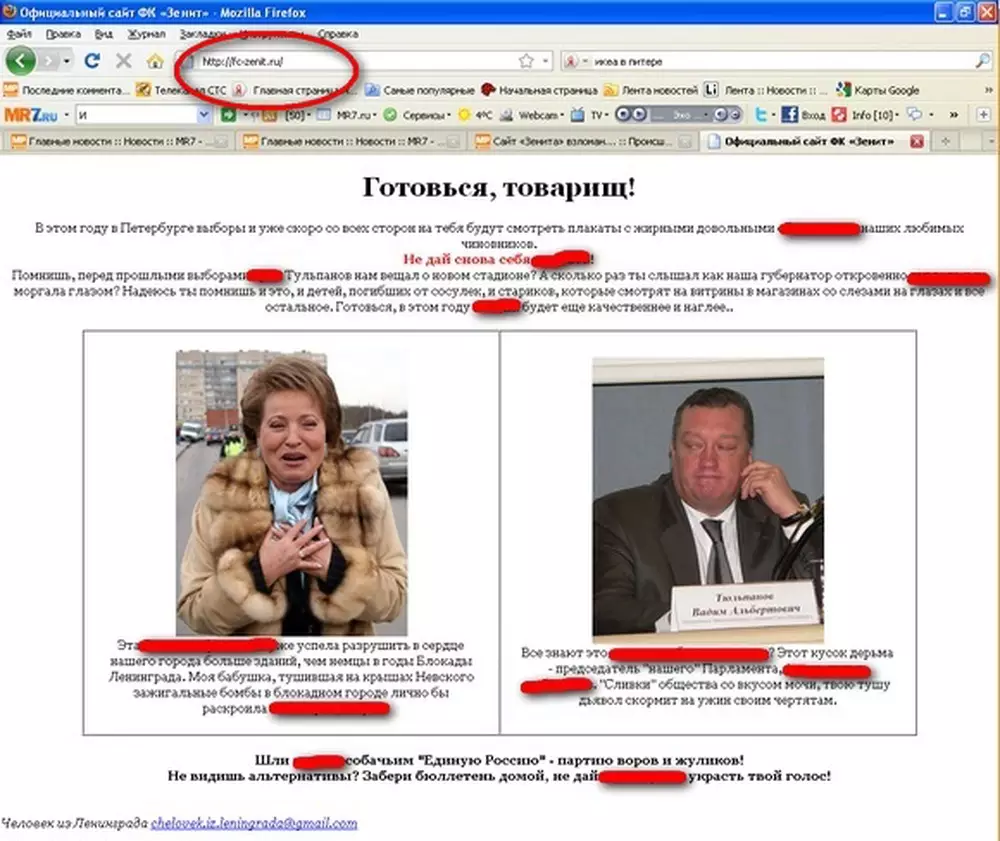Open the Twitter toolbar icon

[761, 115]
